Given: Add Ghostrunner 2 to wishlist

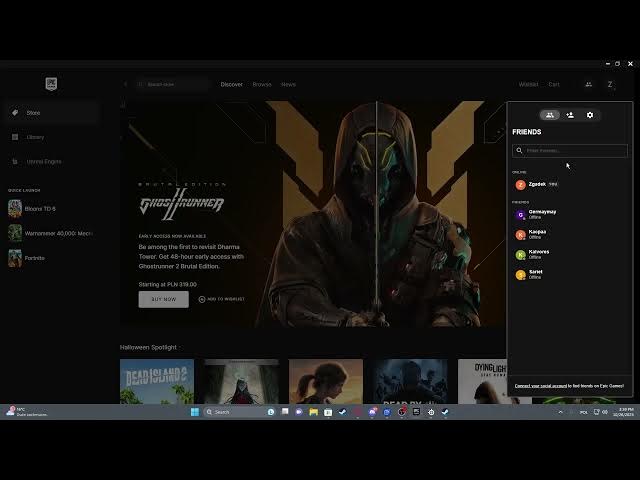Looking at the screenshot, I should (222, 299).
